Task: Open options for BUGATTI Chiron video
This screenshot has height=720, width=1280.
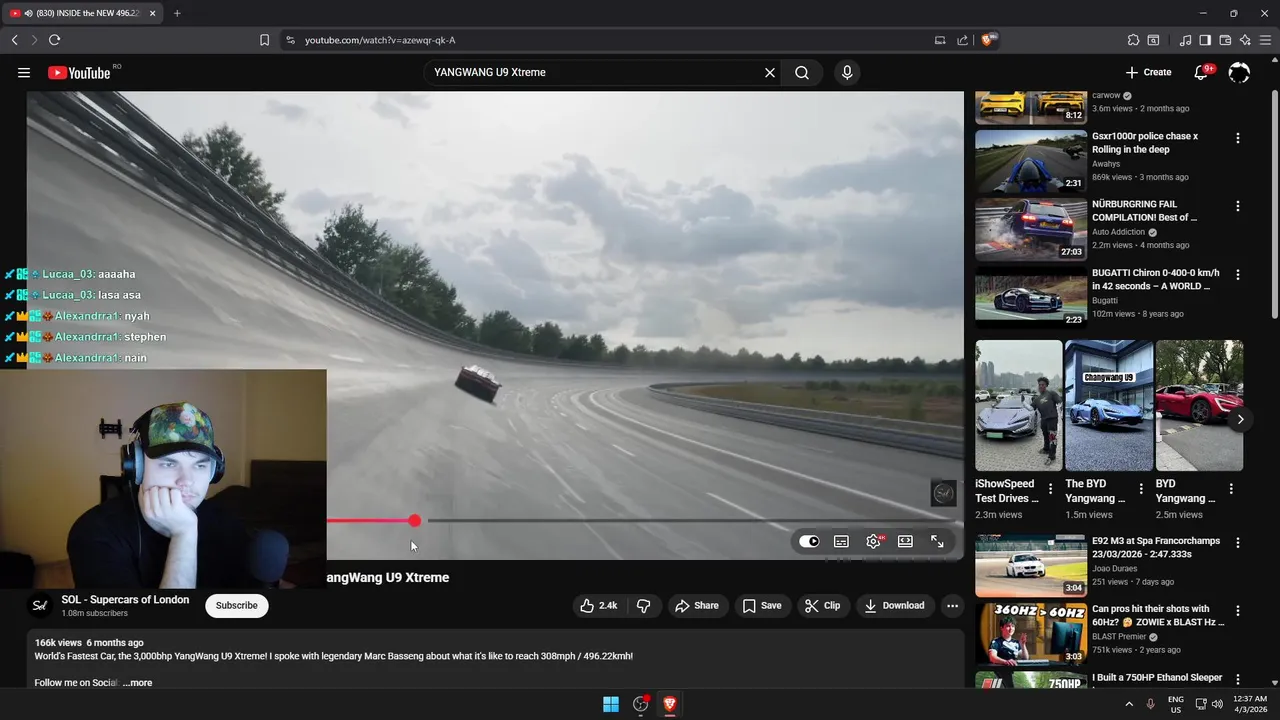Action: tap(1237, 274)
